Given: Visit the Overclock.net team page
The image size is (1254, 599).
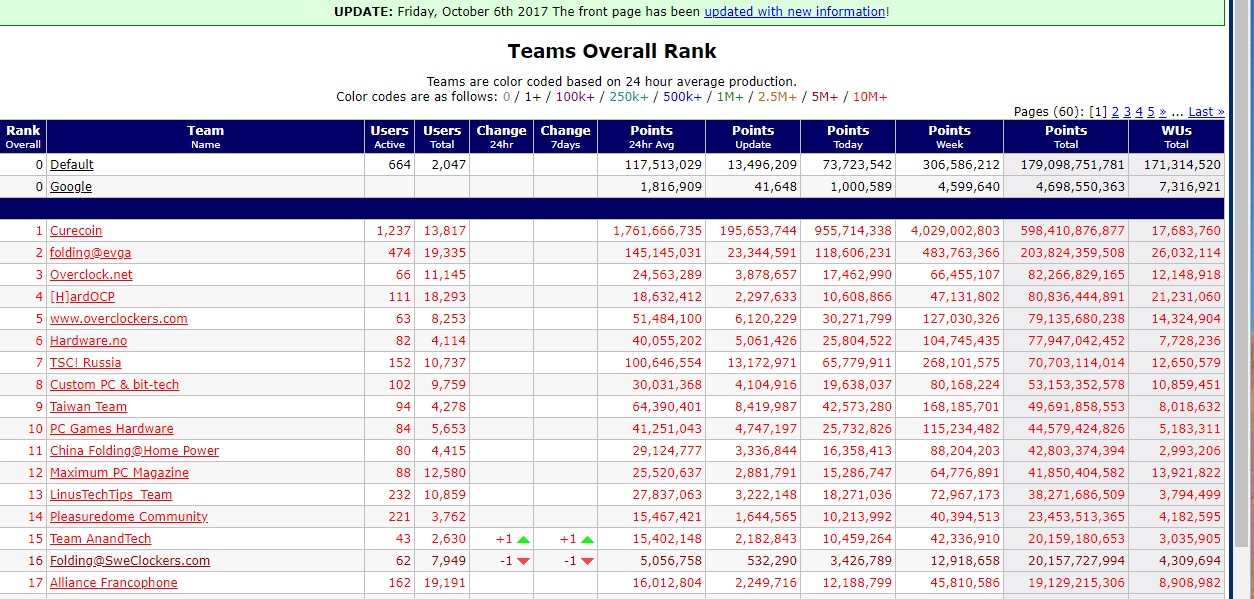Looking at the screenshot, I should pyautogui.click(x=91, y=275).
